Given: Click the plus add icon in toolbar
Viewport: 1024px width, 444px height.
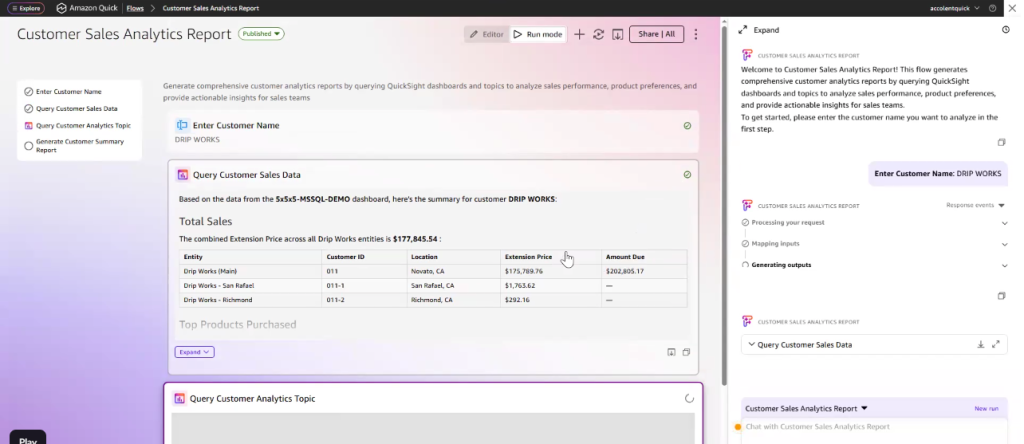Looking at the screenshot, I should pos(579,34).
